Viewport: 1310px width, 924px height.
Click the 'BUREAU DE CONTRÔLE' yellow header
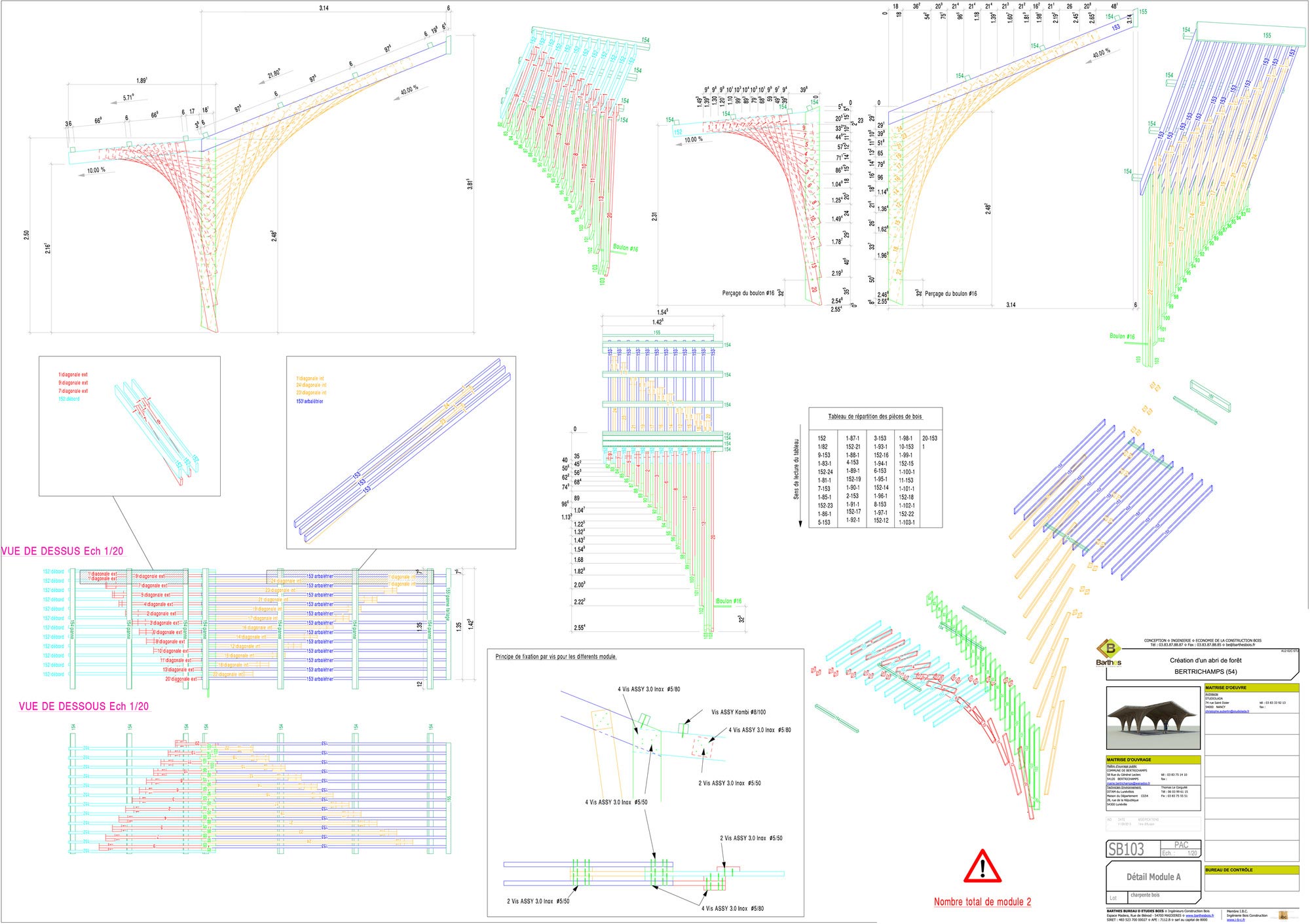click(x=1252, y=870)
